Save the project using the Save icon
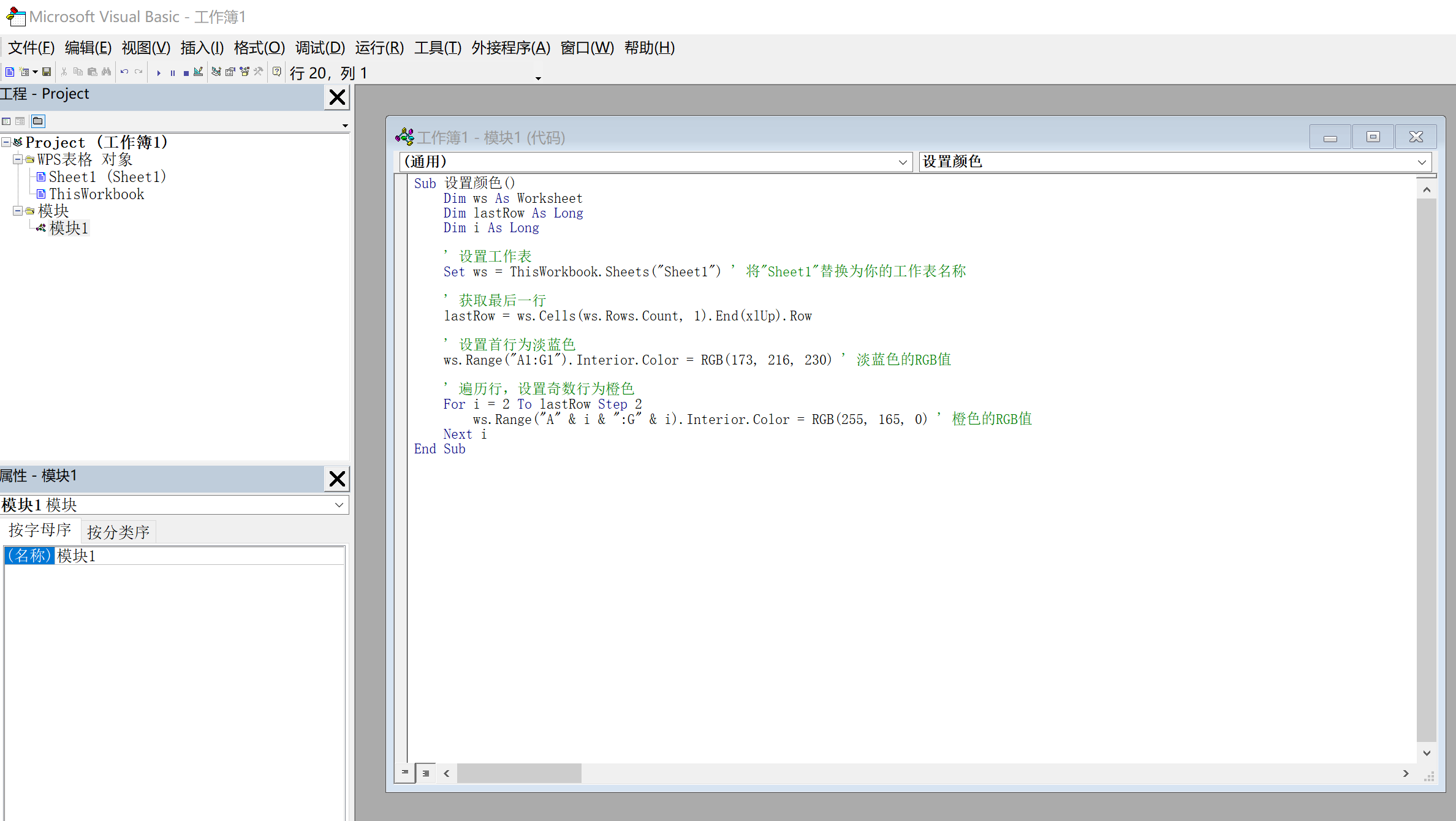The height and width of the screenshot is (821, 1456). 47,72
